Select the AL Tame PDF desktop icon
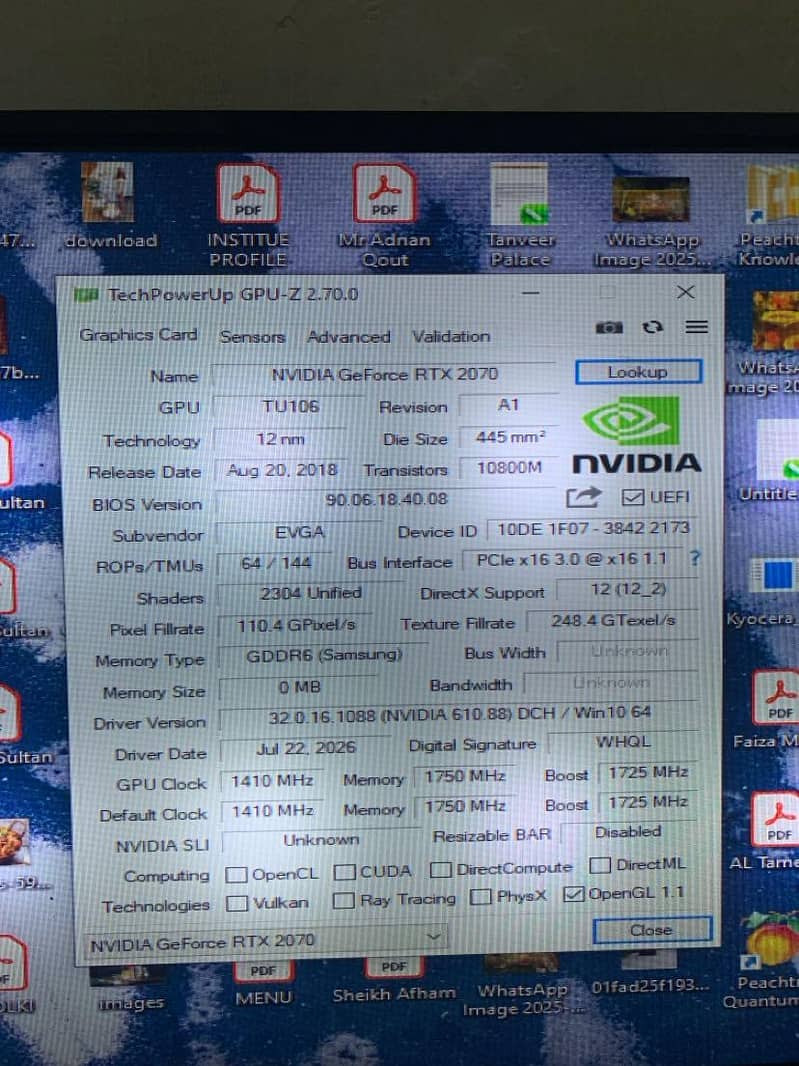799x1066 pixels. [x=772, y=831]
